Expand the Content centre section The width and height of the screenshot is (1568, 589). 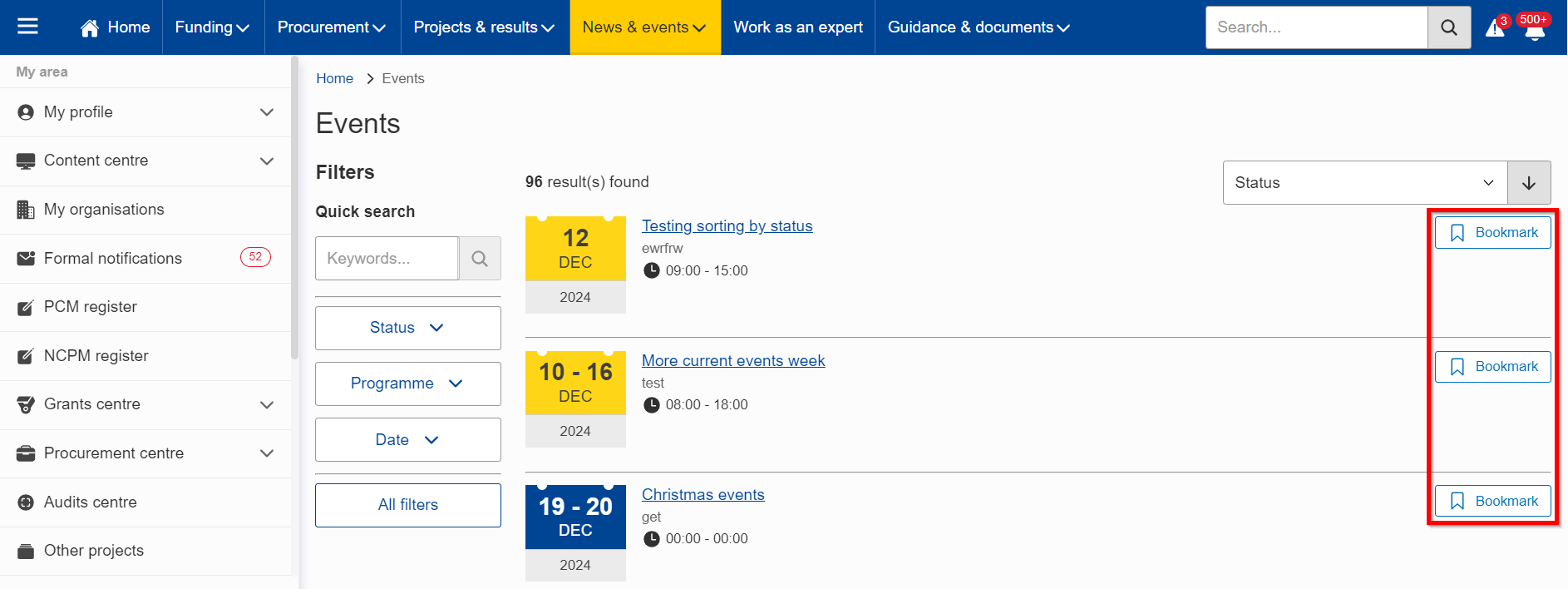pyautogui.click(x=267, y=161)
